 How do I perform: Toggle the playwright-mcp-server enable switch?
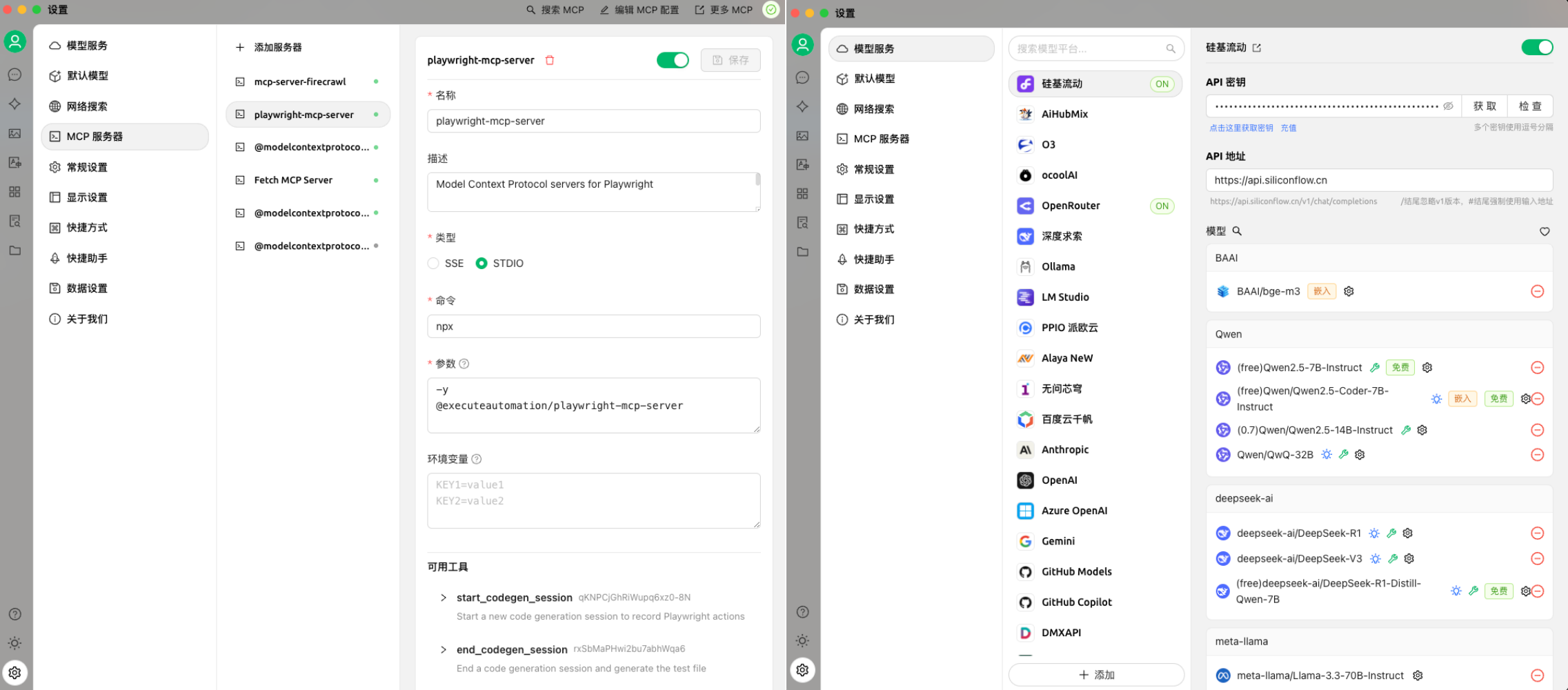pos(673,60)
